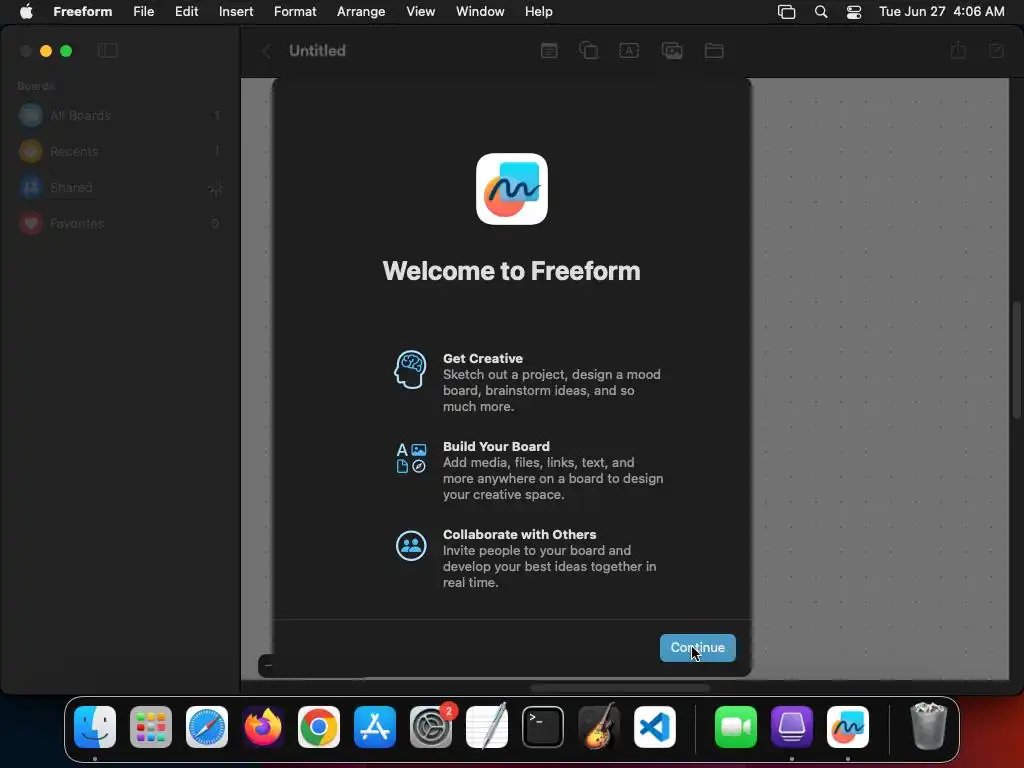Select Recents in sidebar
1024x768 pixels.
pos(120,152)
